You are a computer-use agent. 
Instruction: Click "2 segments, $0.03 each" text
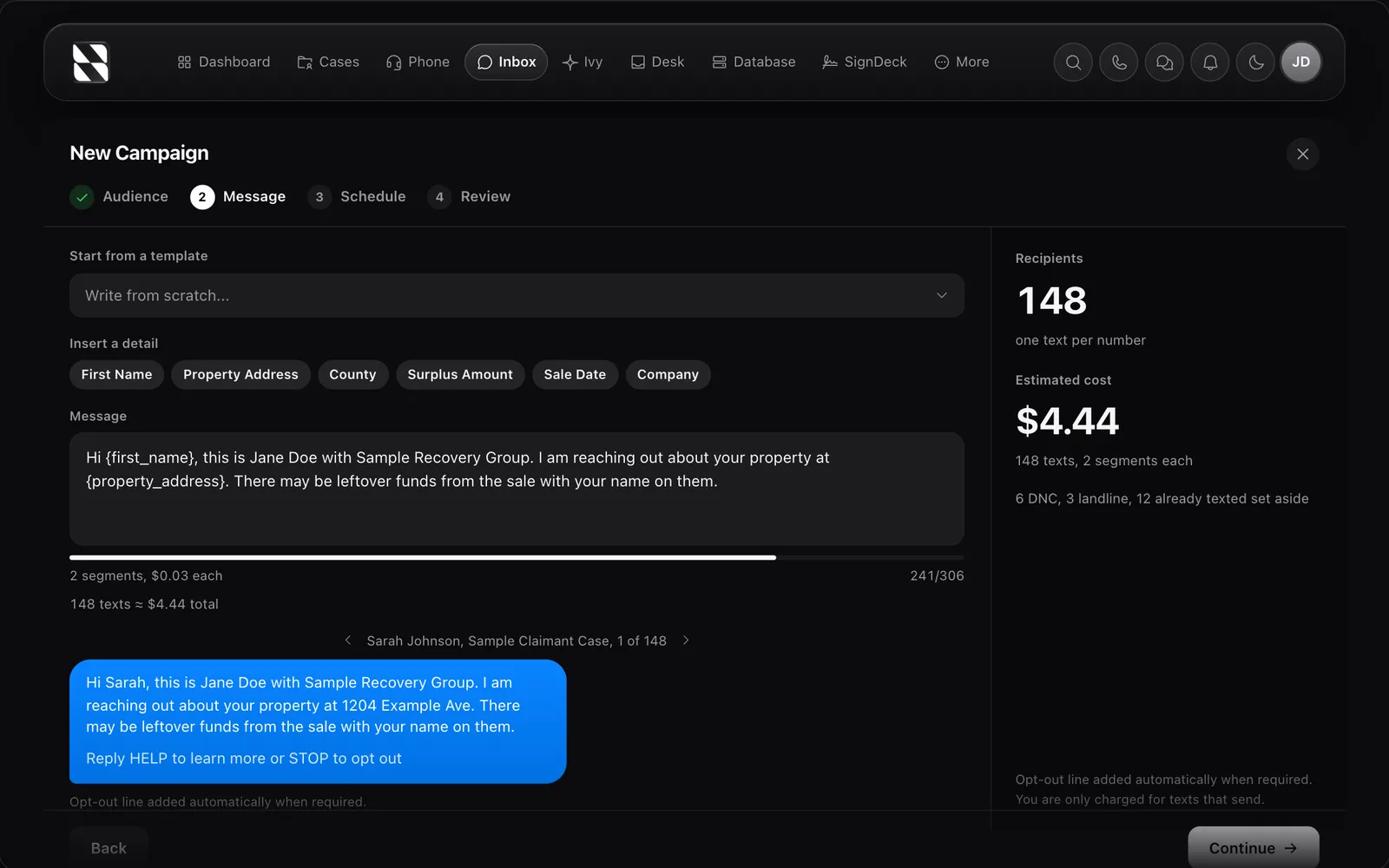(146, 576)
